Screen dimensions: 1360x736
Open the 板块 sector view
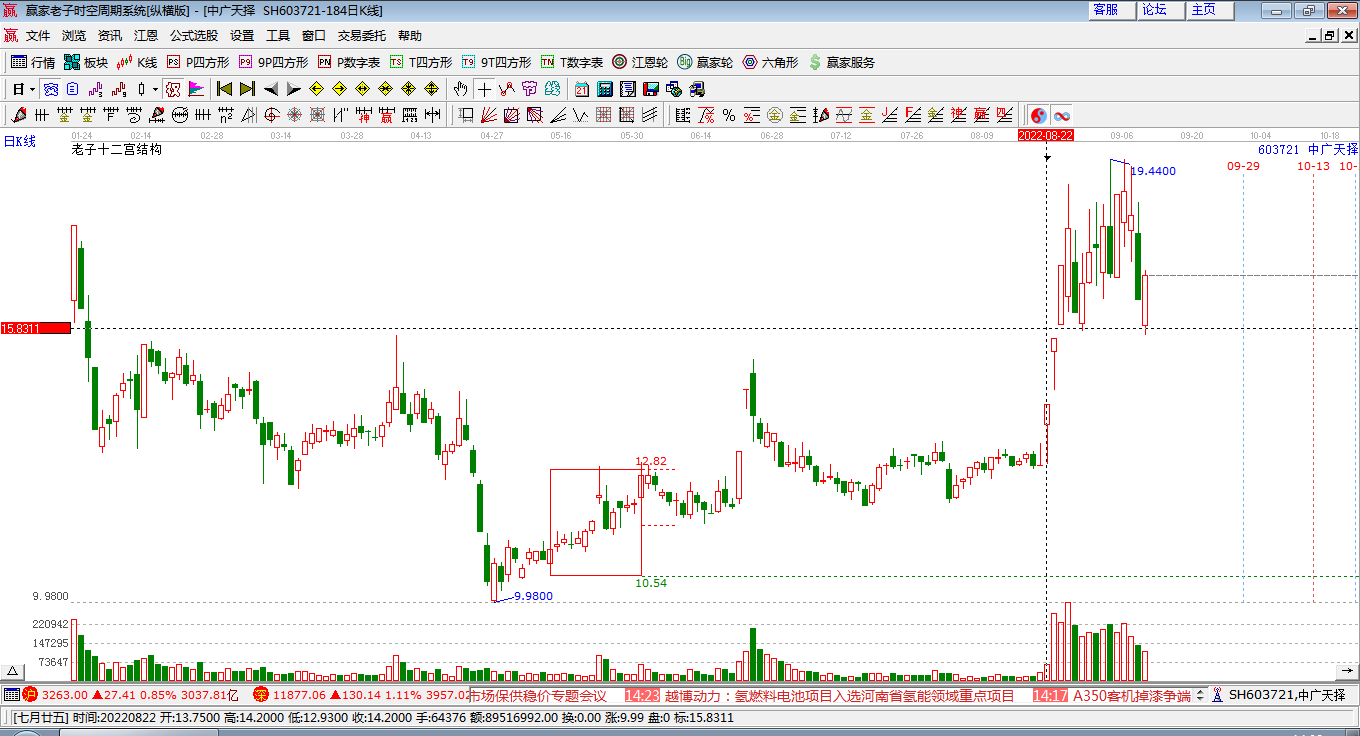tap(86, 62)
